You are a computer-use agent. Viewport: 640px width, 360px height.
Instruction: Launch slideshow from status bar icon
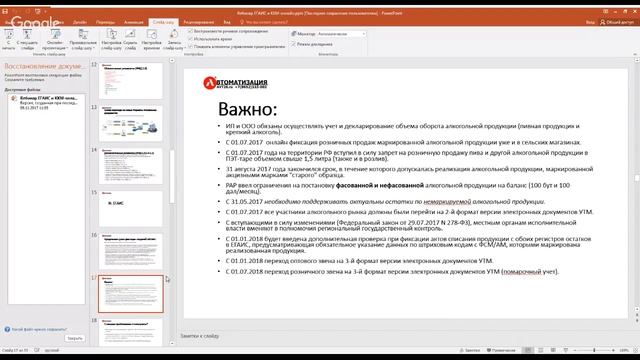[x=566, y=350]
